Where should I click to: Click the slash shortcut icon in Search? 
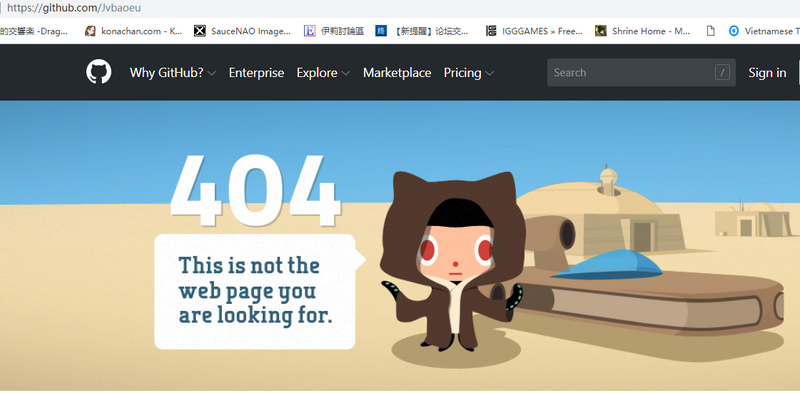(x=722, y=72)
